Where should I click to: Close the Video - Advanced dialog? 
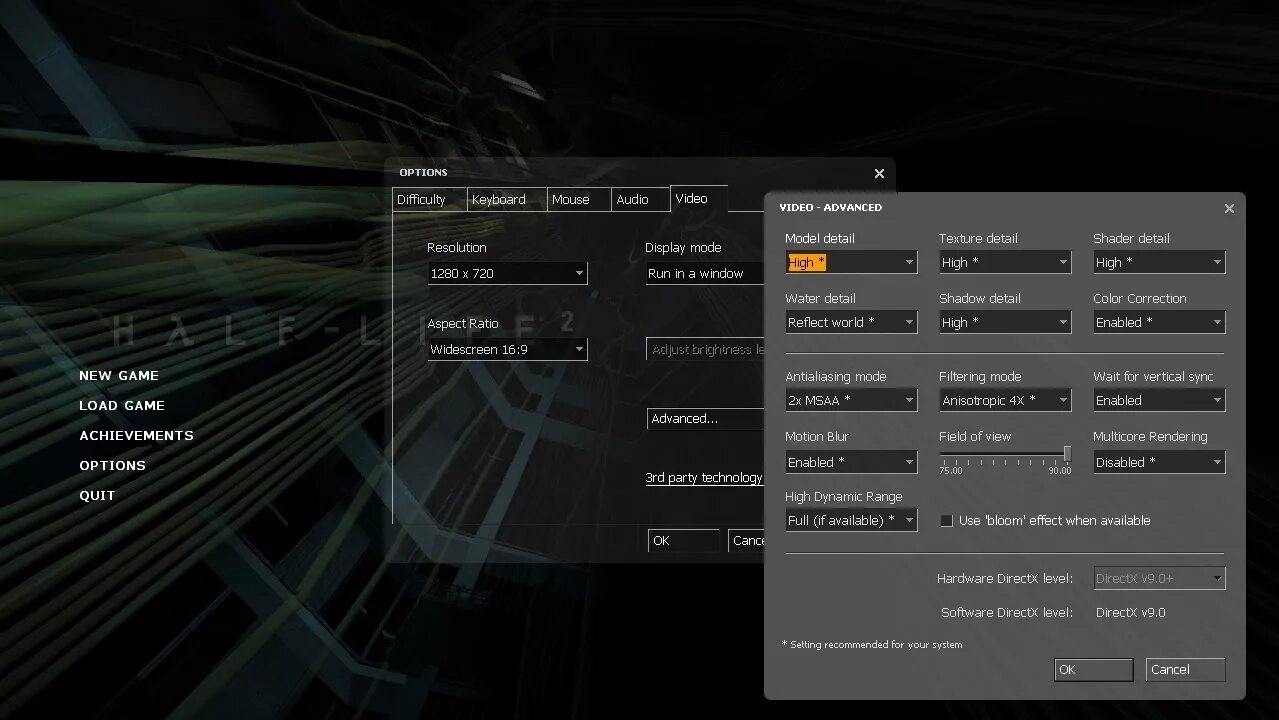[x=1229, y=208]
